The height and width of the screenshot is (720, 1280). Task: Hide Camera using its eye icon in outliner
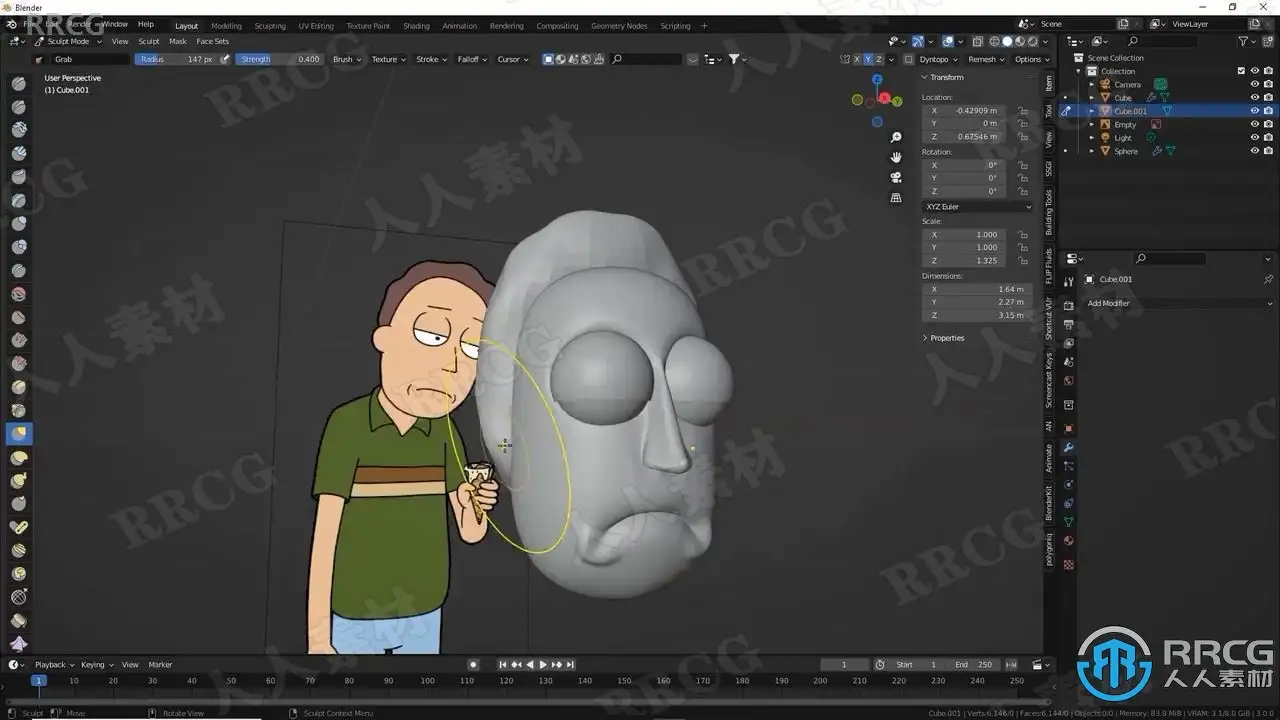pos(1255,84)
